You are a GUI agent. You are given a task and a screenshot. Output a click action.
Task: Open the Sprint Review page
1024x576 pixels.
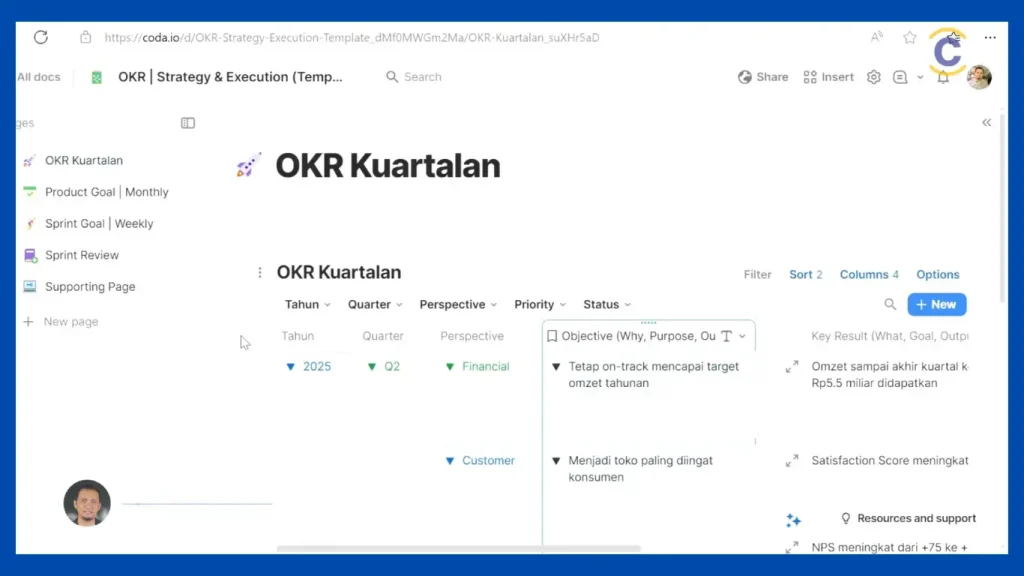[x=81, y=255]
